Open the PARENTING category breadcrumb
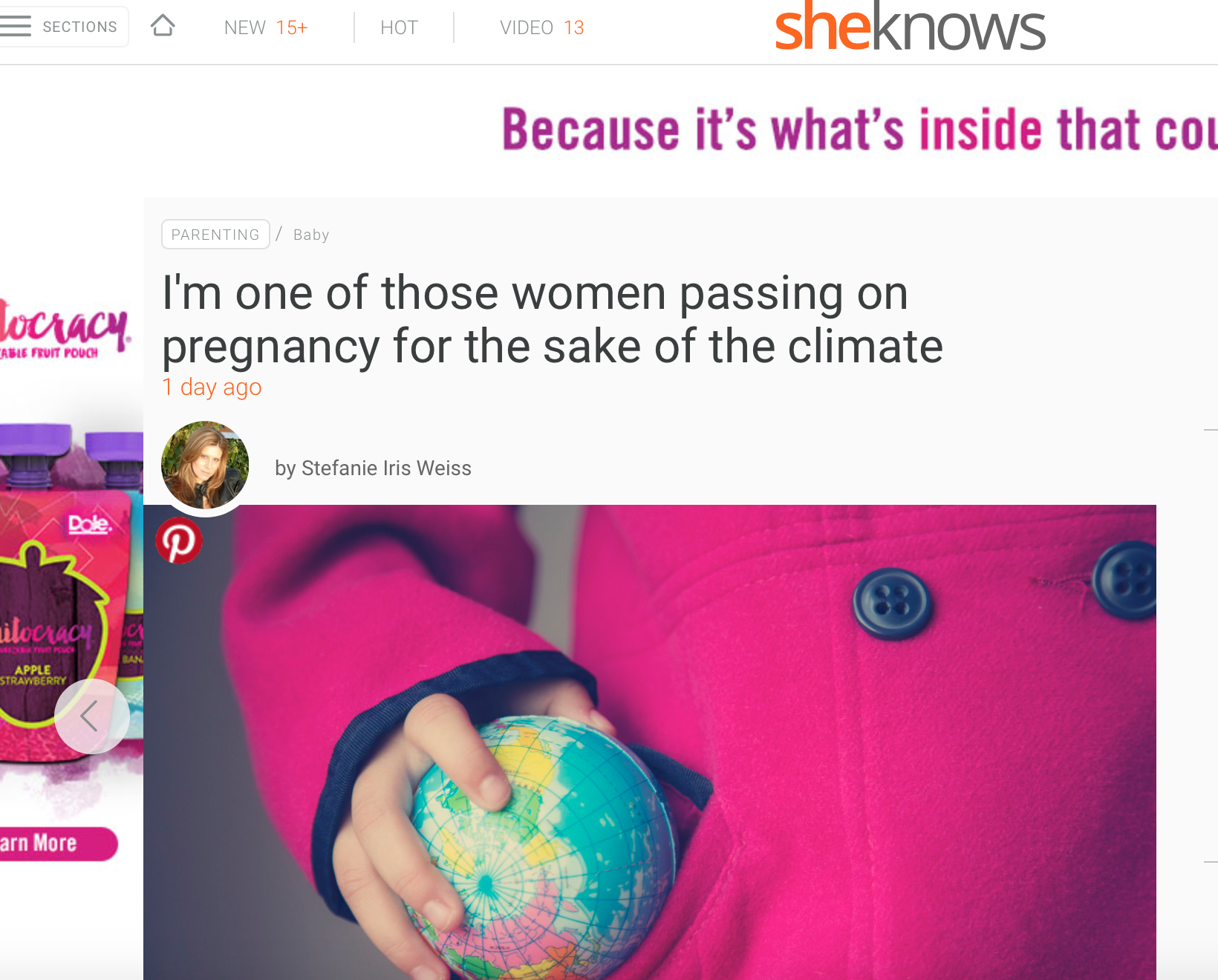The width and height of the screenshot is (1218, 980). click(x=215, y=235)
